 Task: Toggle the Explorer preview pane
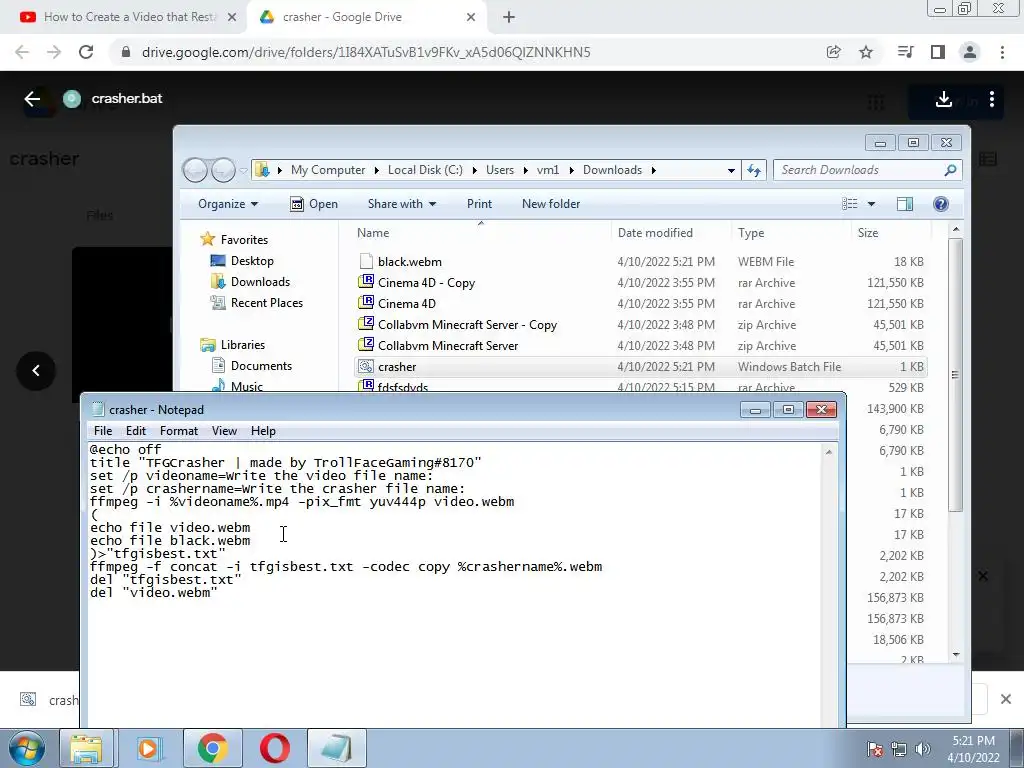[905, 204]
